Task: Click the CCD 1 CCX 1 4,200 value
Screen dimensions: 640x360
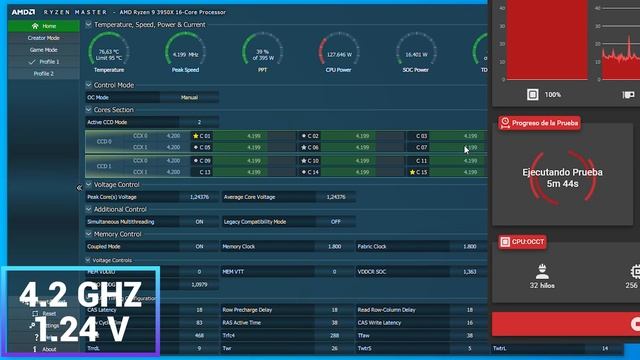Action: coord(173,172)
